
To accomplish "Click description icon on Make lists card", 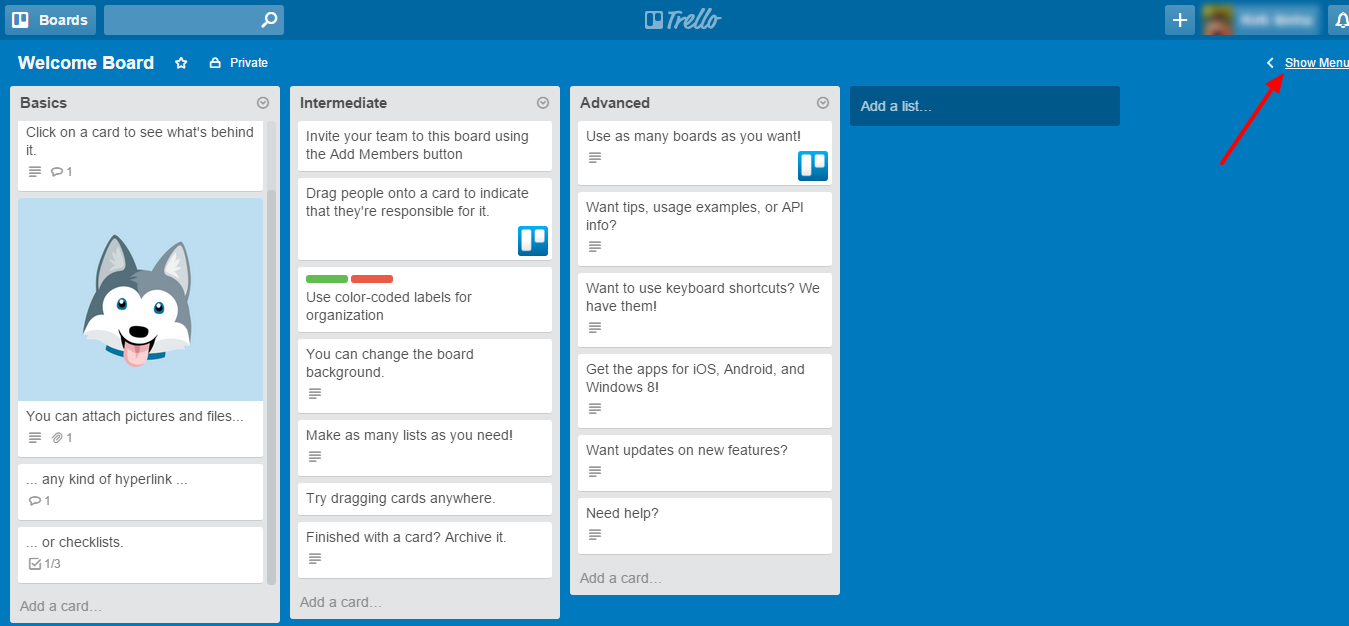I will click(315, 457).
